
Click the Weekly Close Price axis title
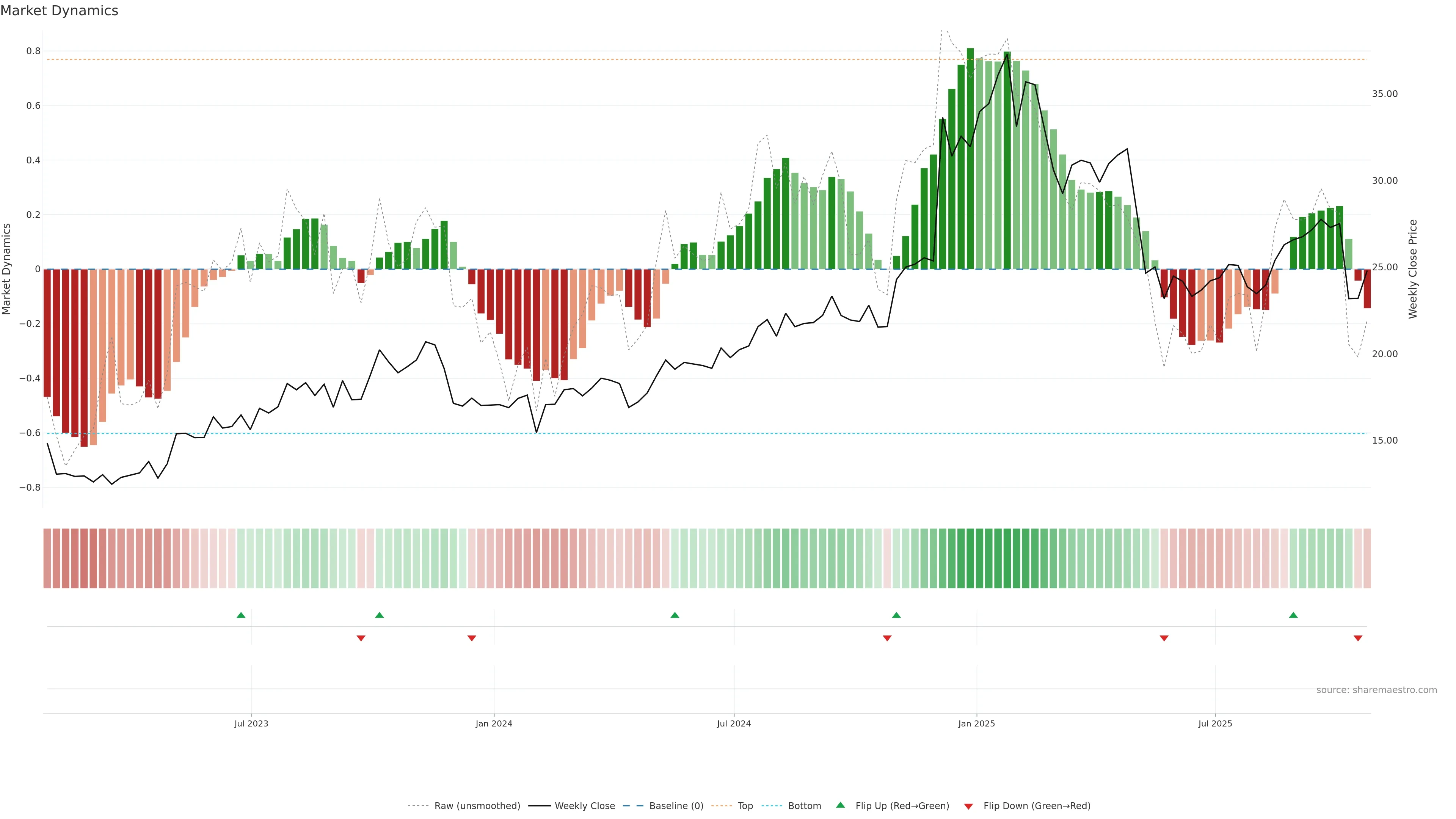point(1412,269)
